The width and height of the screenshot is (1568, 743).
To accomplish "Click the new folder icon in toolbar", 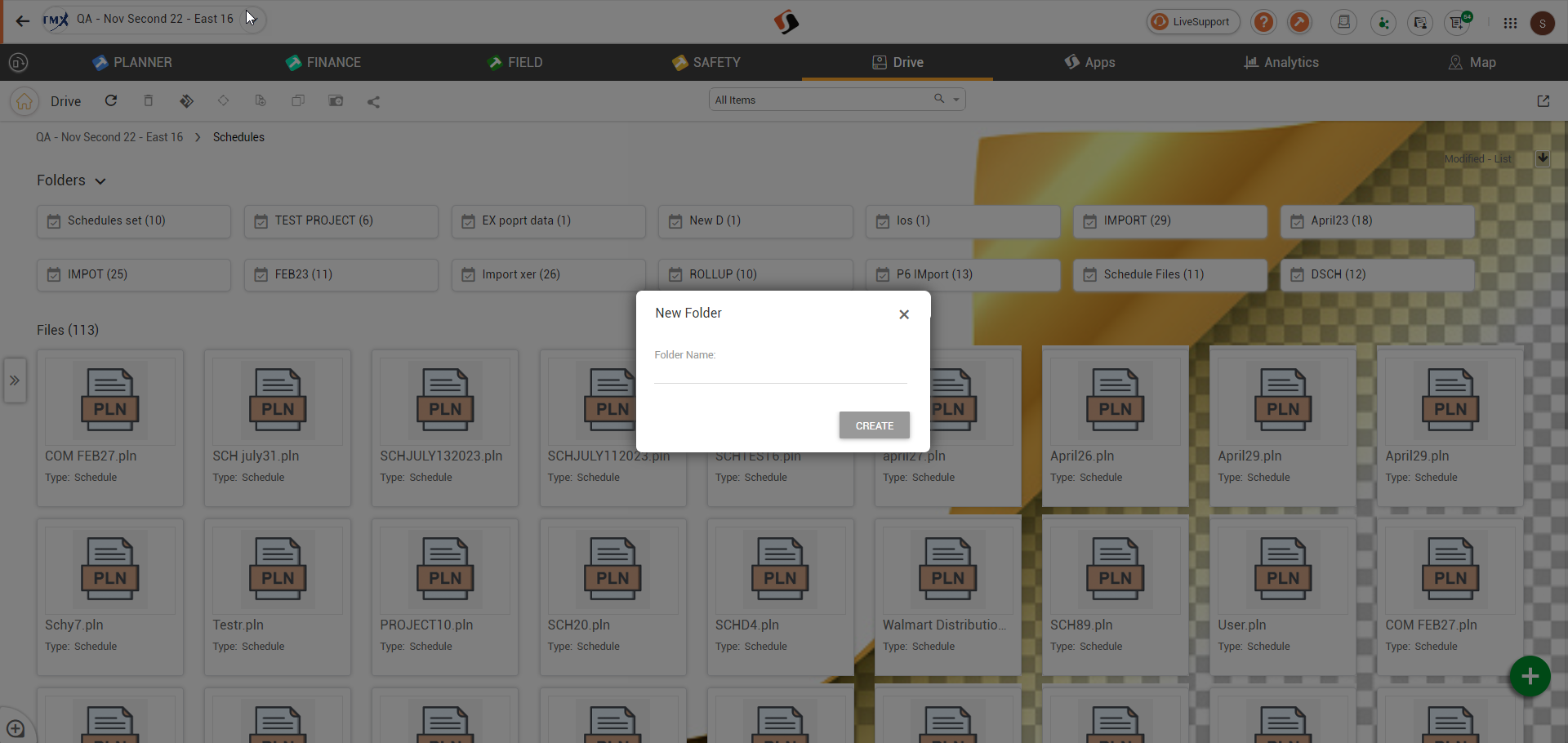I will [x=336, y=100].
